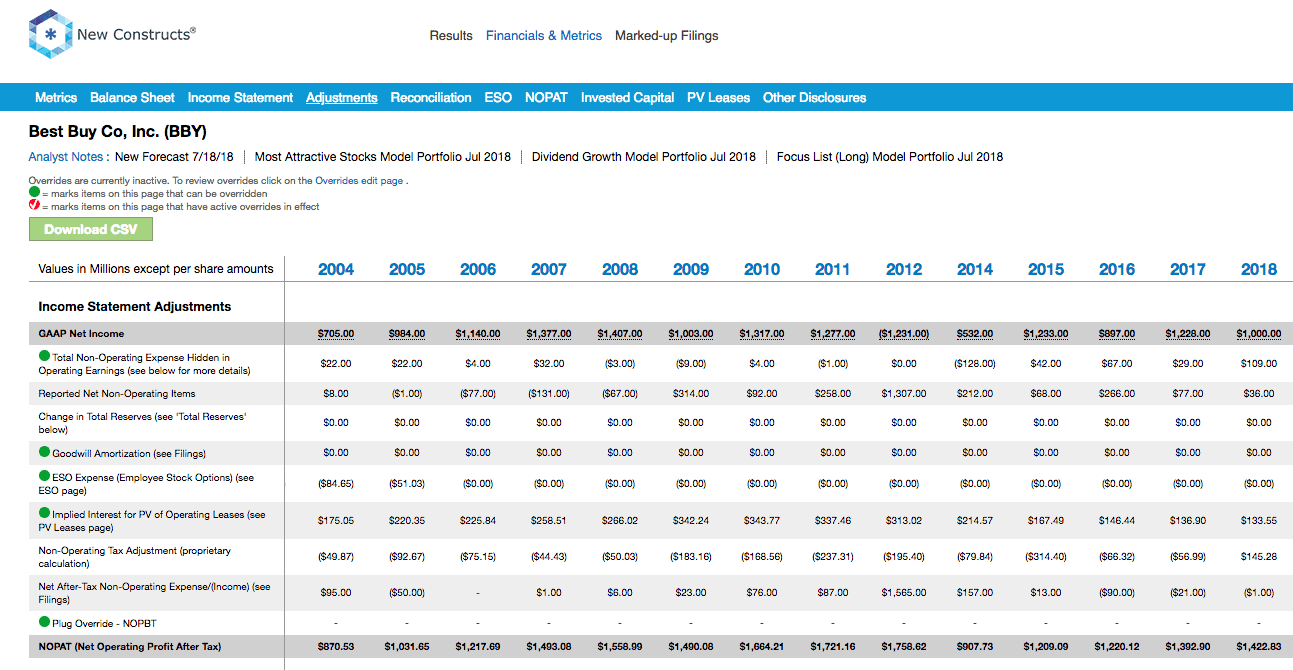This screenshot has width=1293, height=670.
Task: Click Implied Interest 2010 value $343.77
Action: click(x=762, y=520)
